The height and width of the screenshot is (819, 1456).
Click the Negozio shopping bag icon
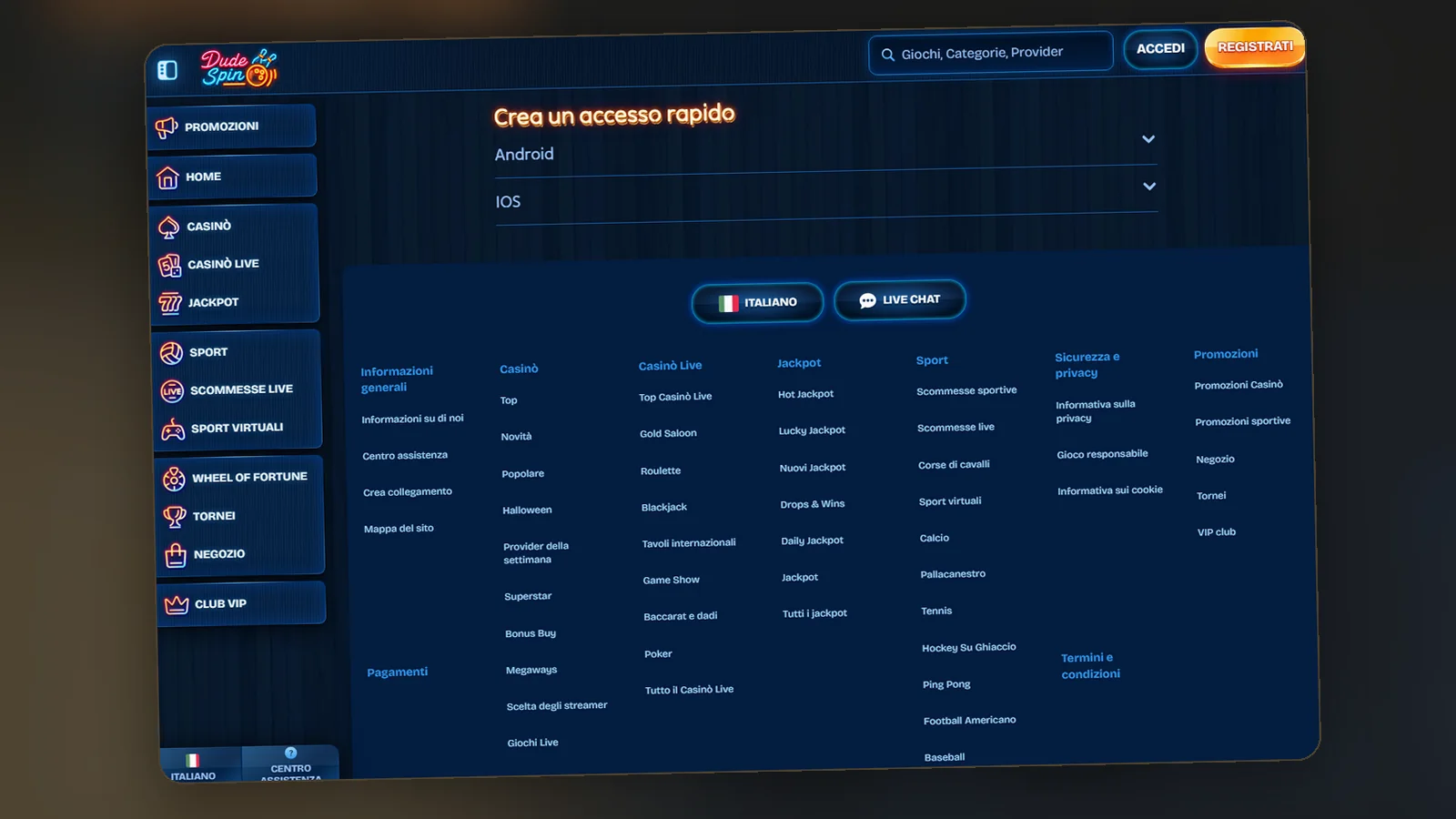coord(176,554)
